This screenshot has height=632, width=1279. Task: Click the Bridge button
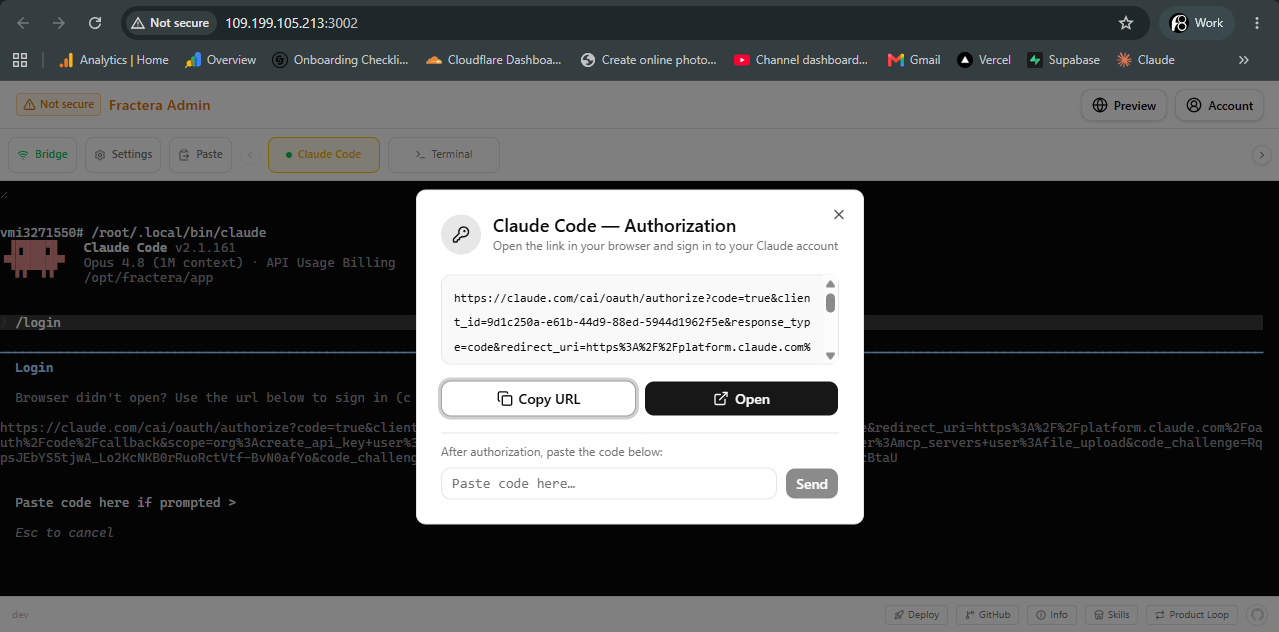42,155
